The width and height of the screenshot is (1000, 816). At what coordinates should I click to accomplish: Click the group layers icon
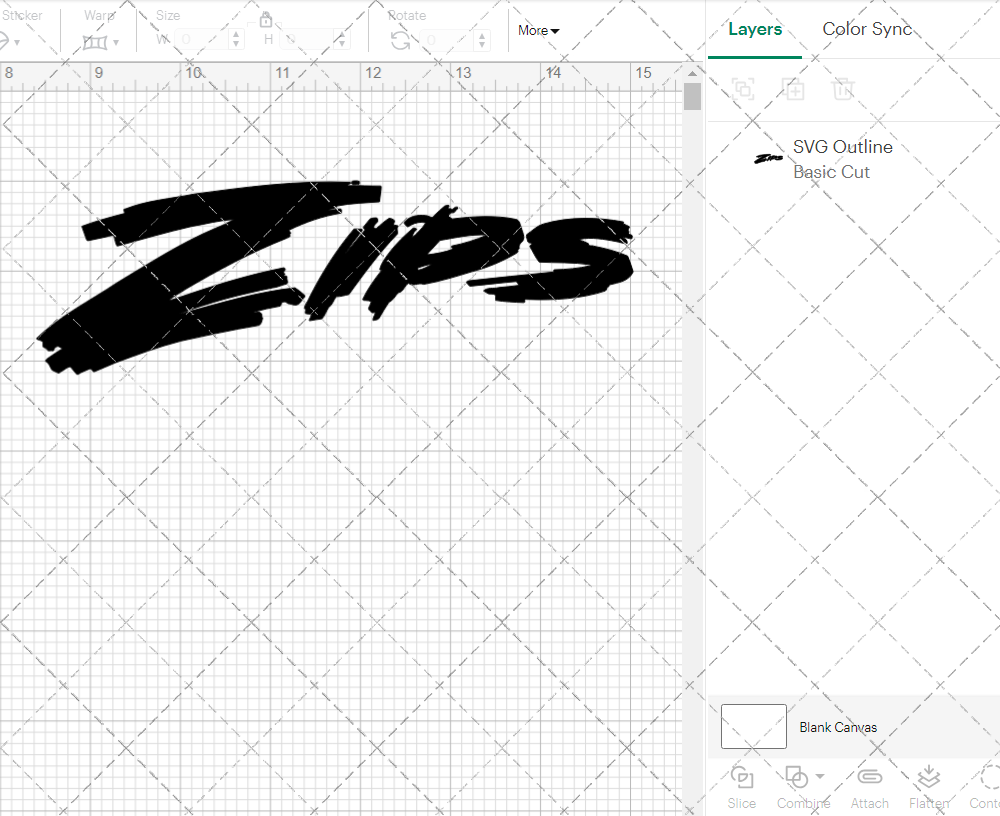pos(742,89)
